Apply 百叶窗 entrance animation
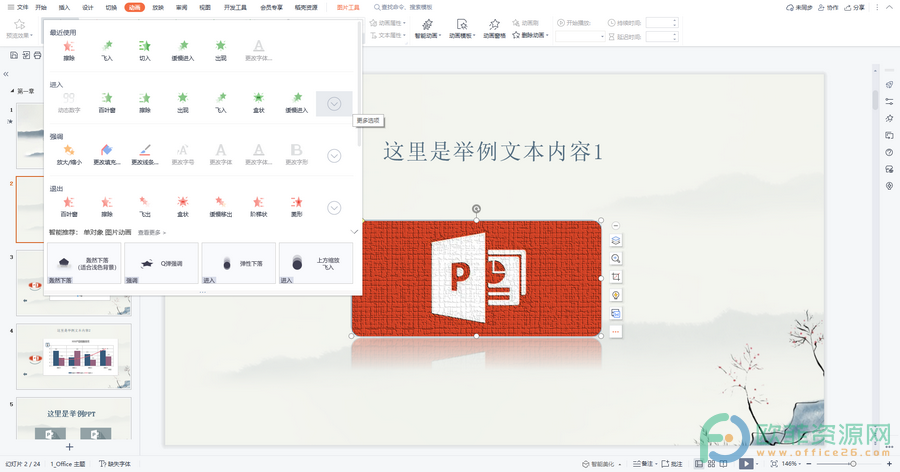The image size is (900, 472). tap(107, 103)
